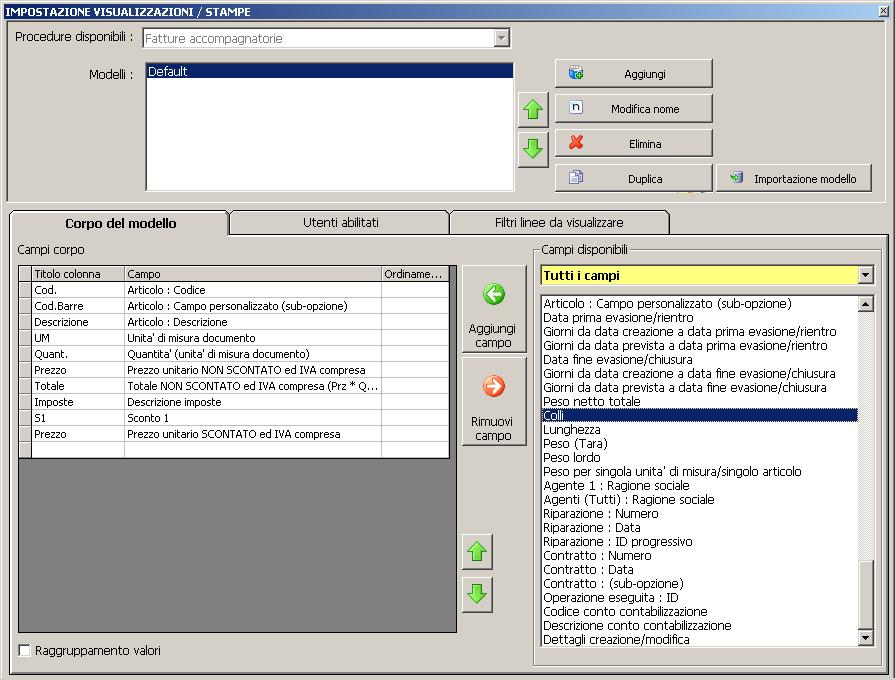Click the red right arrow Rimuovi campo icon
The width and height of the screenshot is (895, 680).
494,387
